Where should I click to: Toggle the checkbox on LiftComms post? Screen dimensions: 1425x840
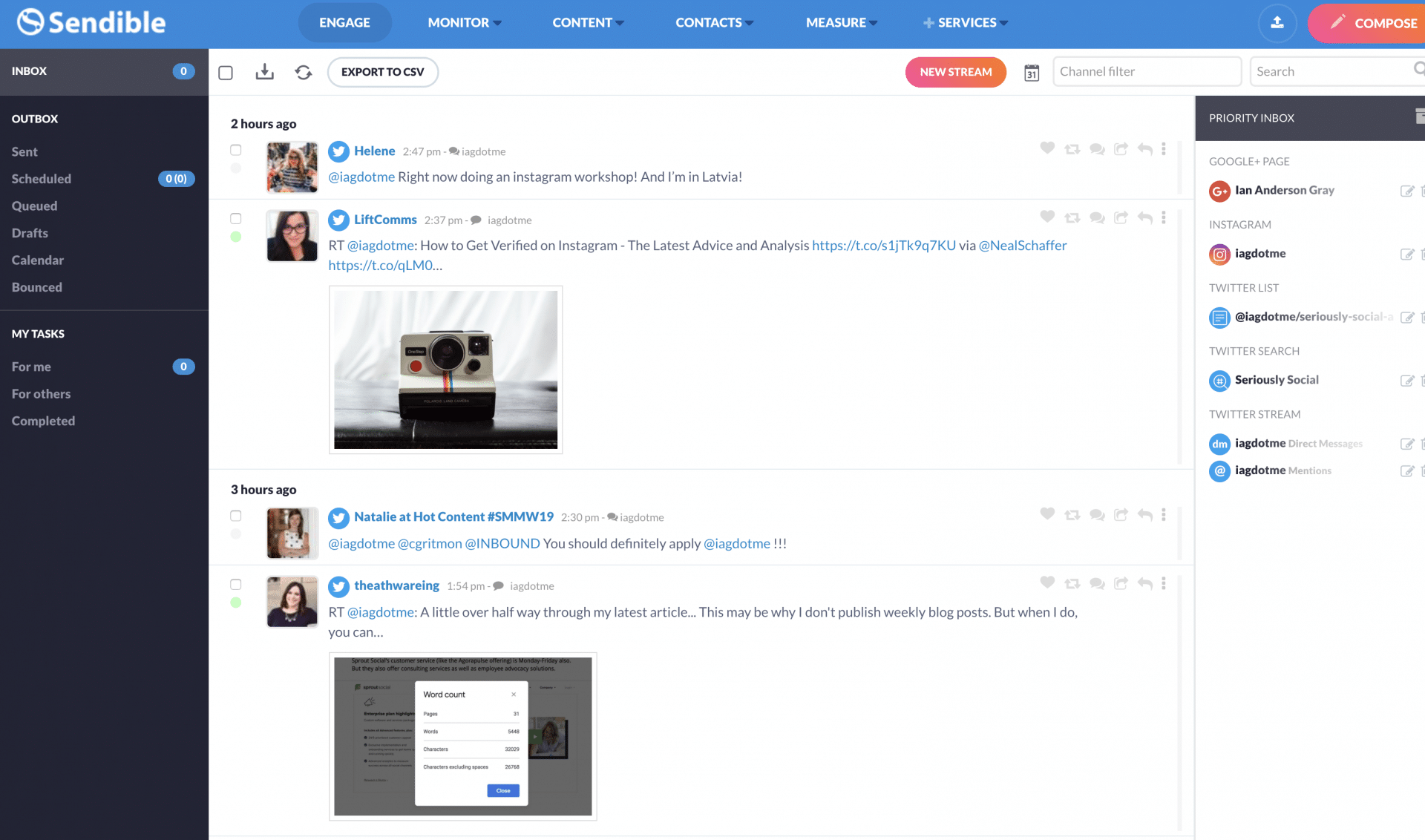pos(236,218)
